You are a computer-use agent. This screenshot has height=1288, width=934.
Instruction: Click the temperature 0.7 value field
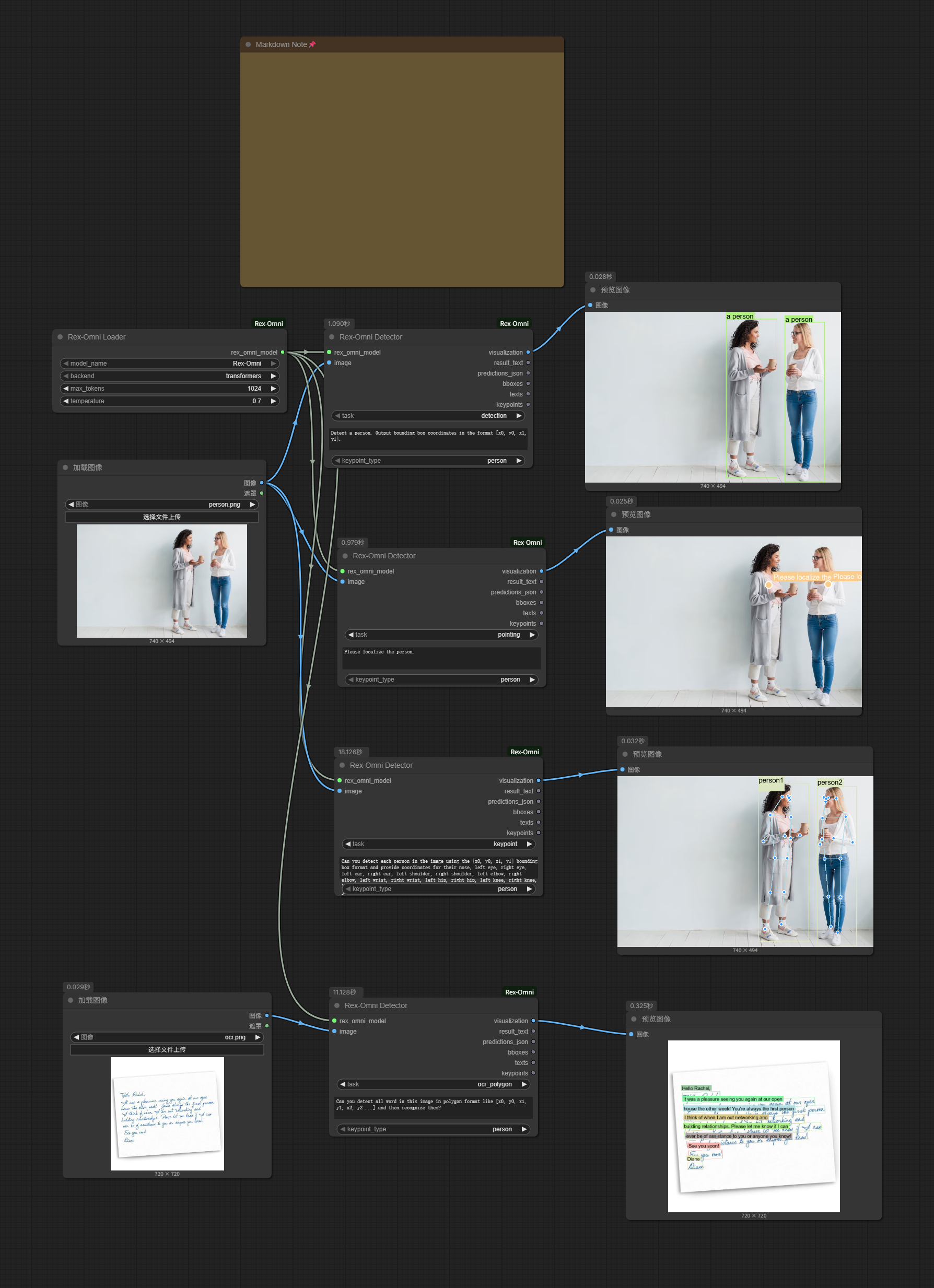(x=169, y=401)
